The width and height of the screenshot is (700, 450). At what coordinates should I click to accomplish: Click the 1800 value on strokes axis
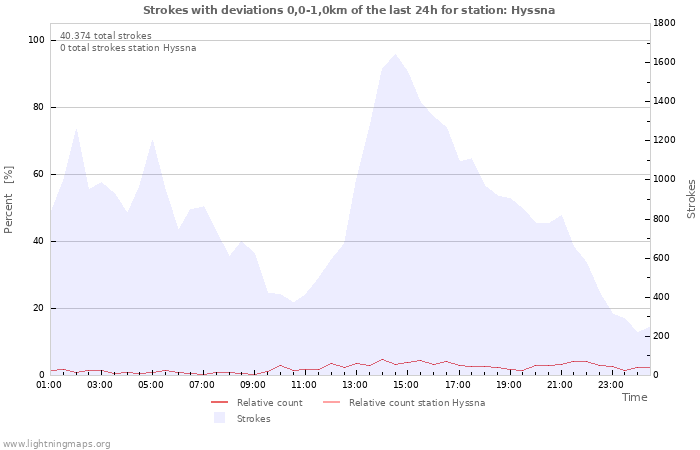pos(667,22)
